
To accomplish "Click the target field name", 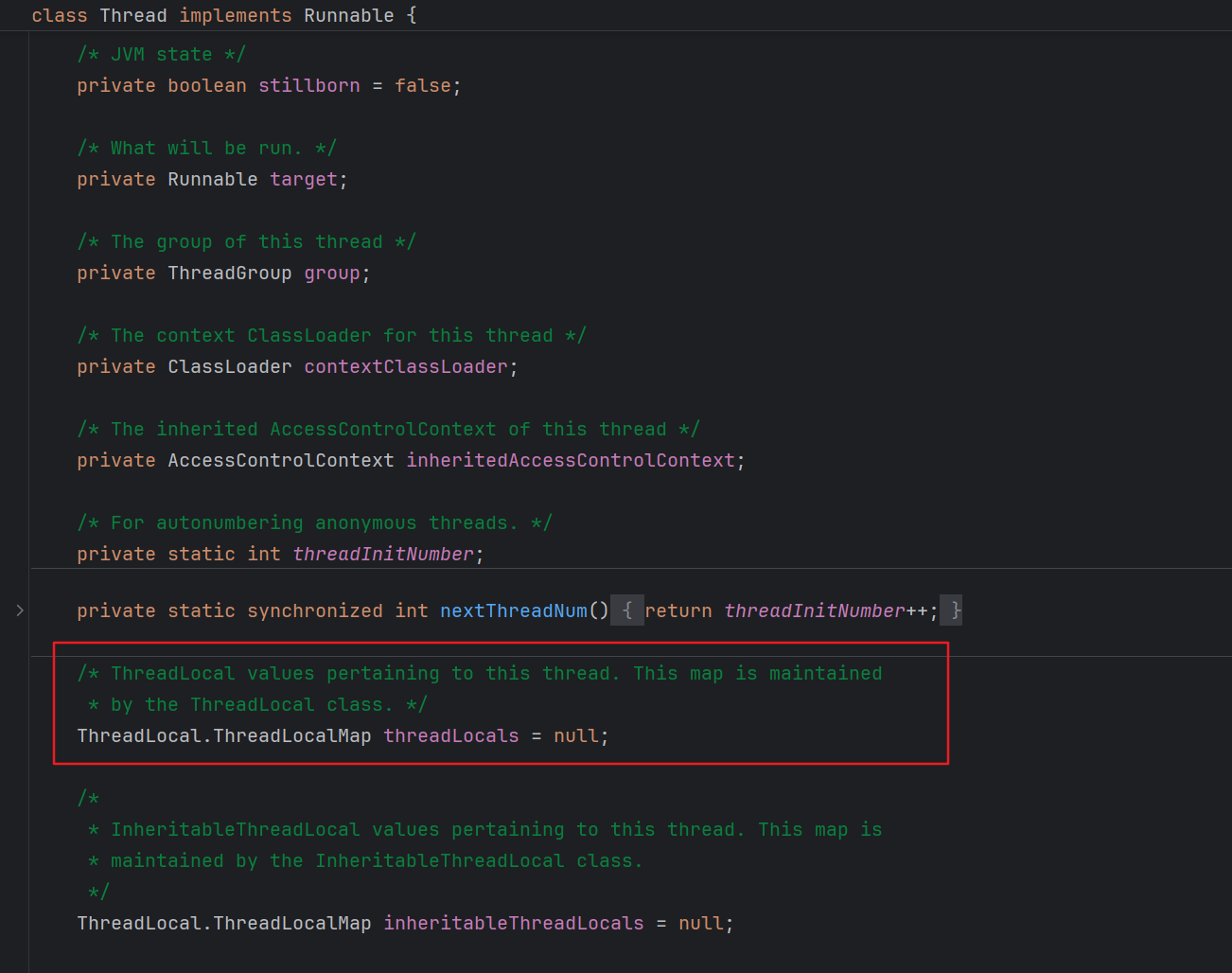I will click(303, 179).
